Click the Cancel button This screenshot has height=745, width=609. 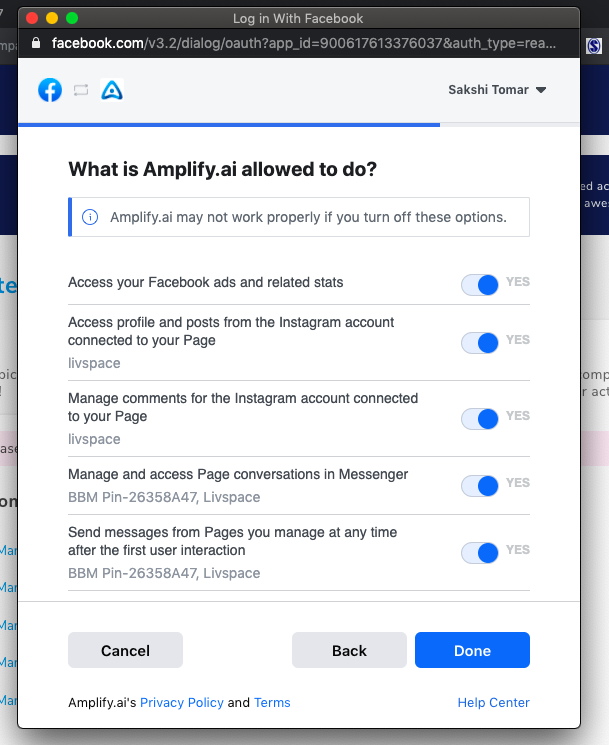[125, 650]
